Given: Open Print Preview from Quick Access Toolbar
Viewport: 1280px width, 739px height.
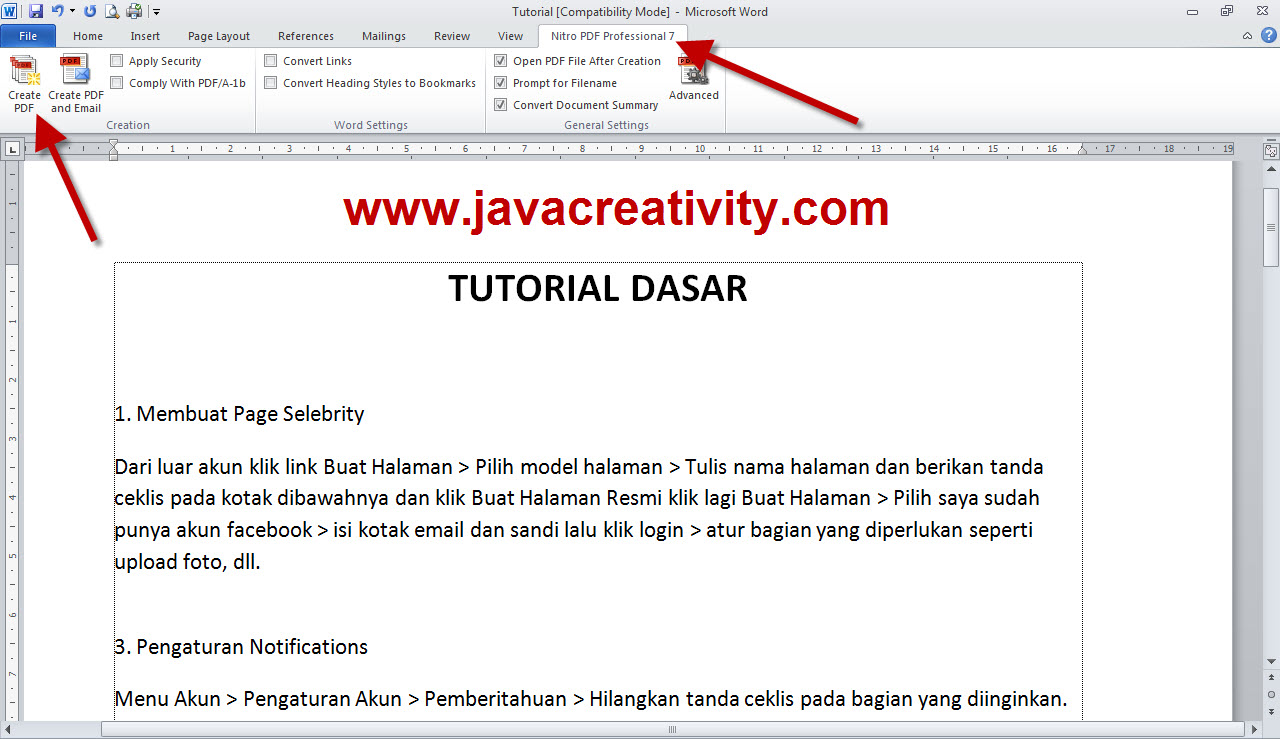Looking at the screenshot, I should 112,11.
